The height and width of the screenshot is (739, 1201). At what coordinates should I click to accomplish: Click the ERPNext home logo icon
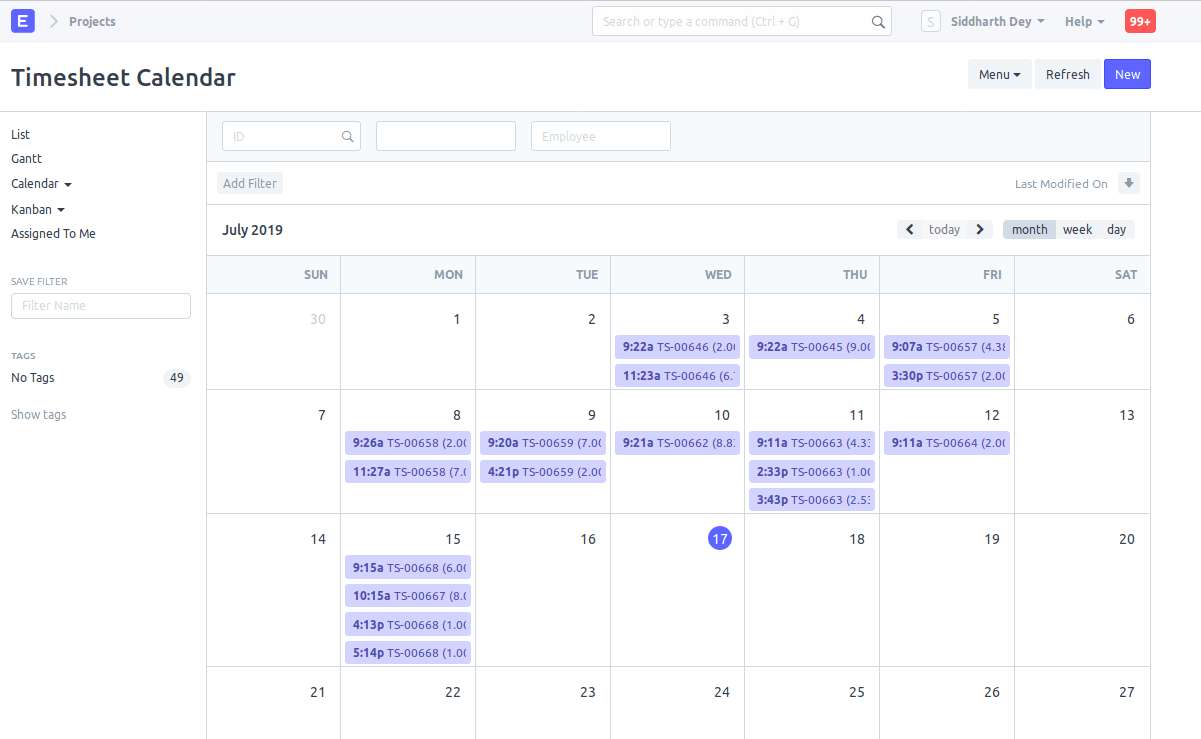click(23, 21)
